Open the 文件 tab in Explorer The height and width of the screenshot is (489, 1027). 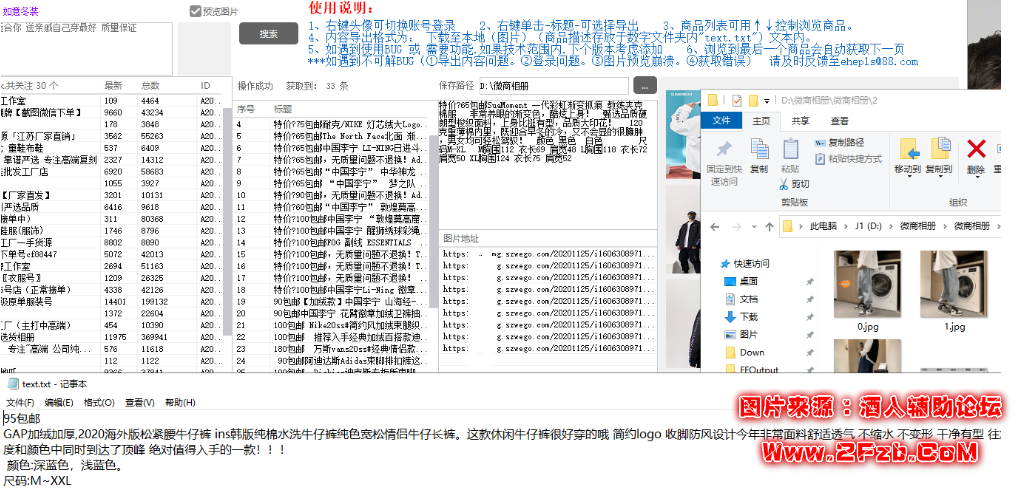coord(721,121)
